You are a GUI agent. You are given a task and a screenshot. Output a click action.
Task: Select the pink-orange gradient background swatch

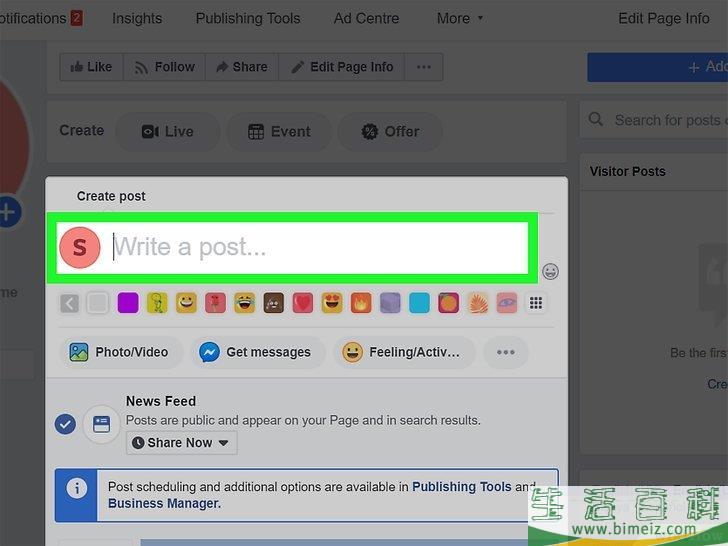tap(448, 303)
